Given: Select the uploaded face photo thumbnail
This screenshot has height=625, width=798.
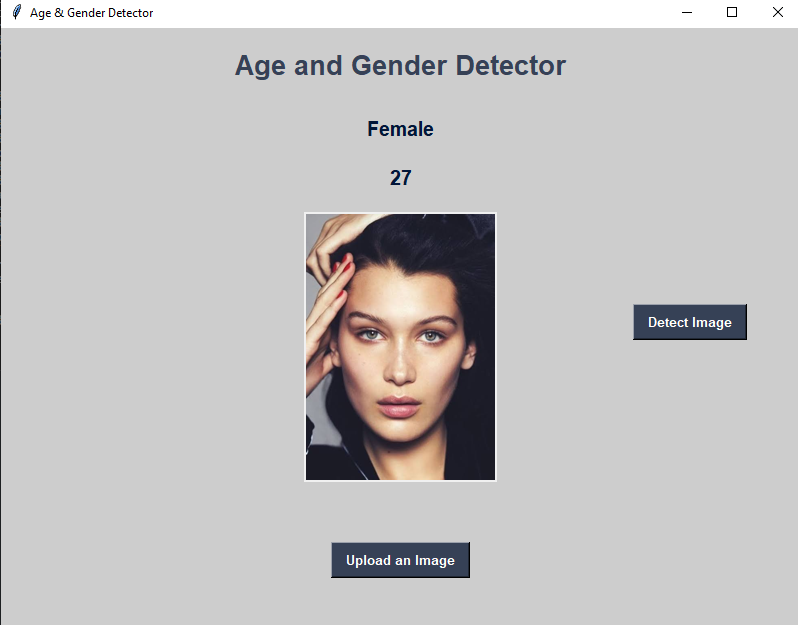Looking at the screenshot, I should pos(400,347).
